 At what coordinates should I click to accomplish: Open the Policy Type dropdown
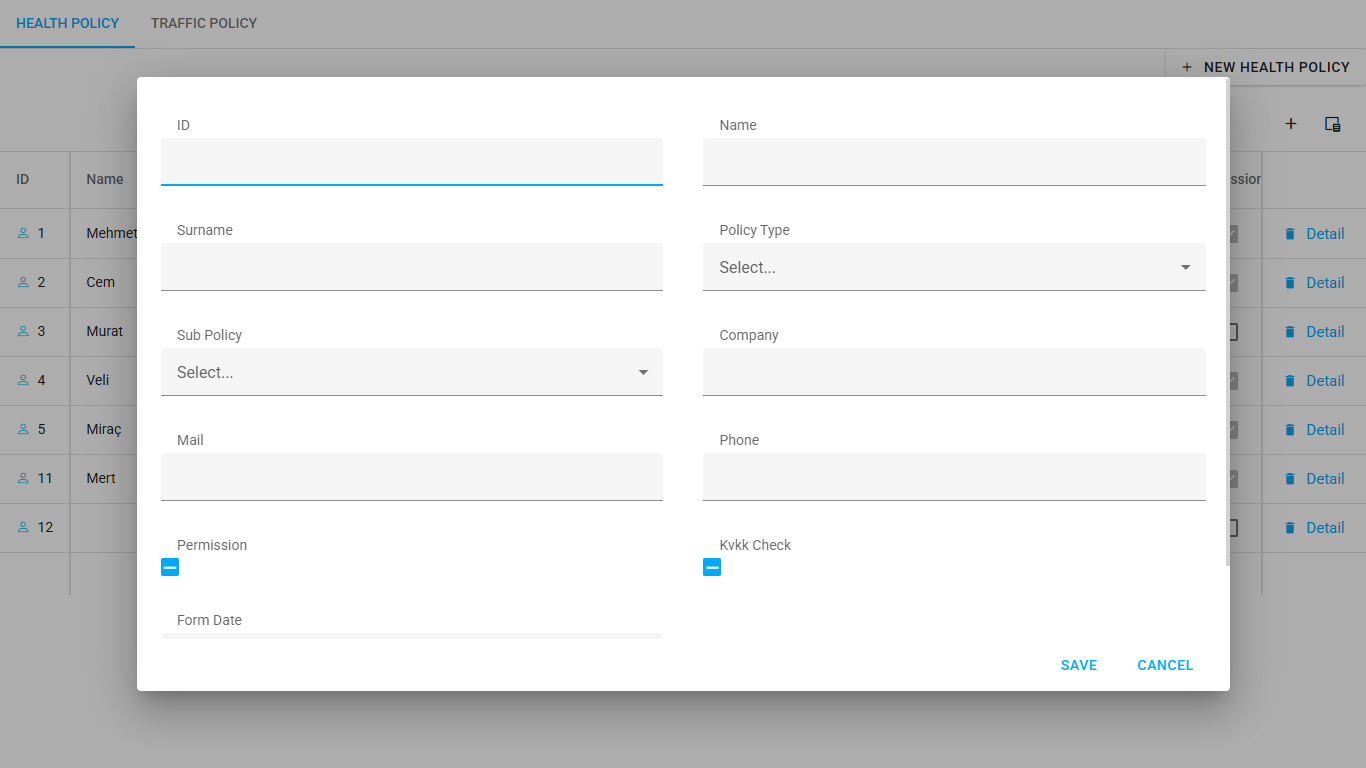click(953, 267)
